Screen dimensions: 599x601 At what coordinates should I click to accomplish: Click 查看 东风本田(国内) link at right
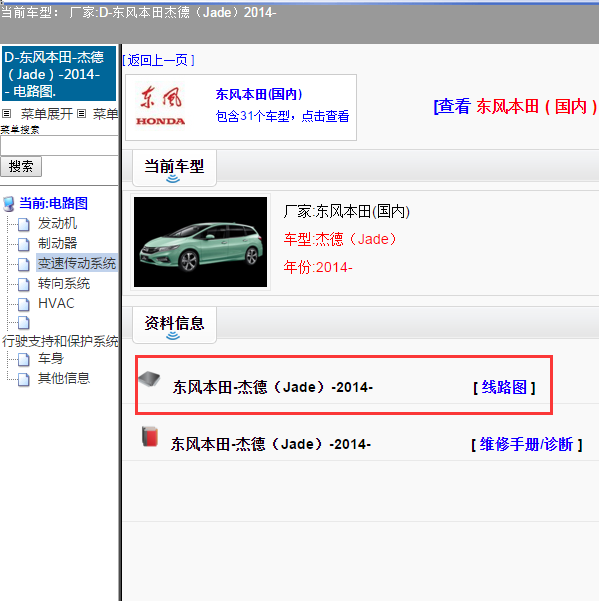(515, 106)
